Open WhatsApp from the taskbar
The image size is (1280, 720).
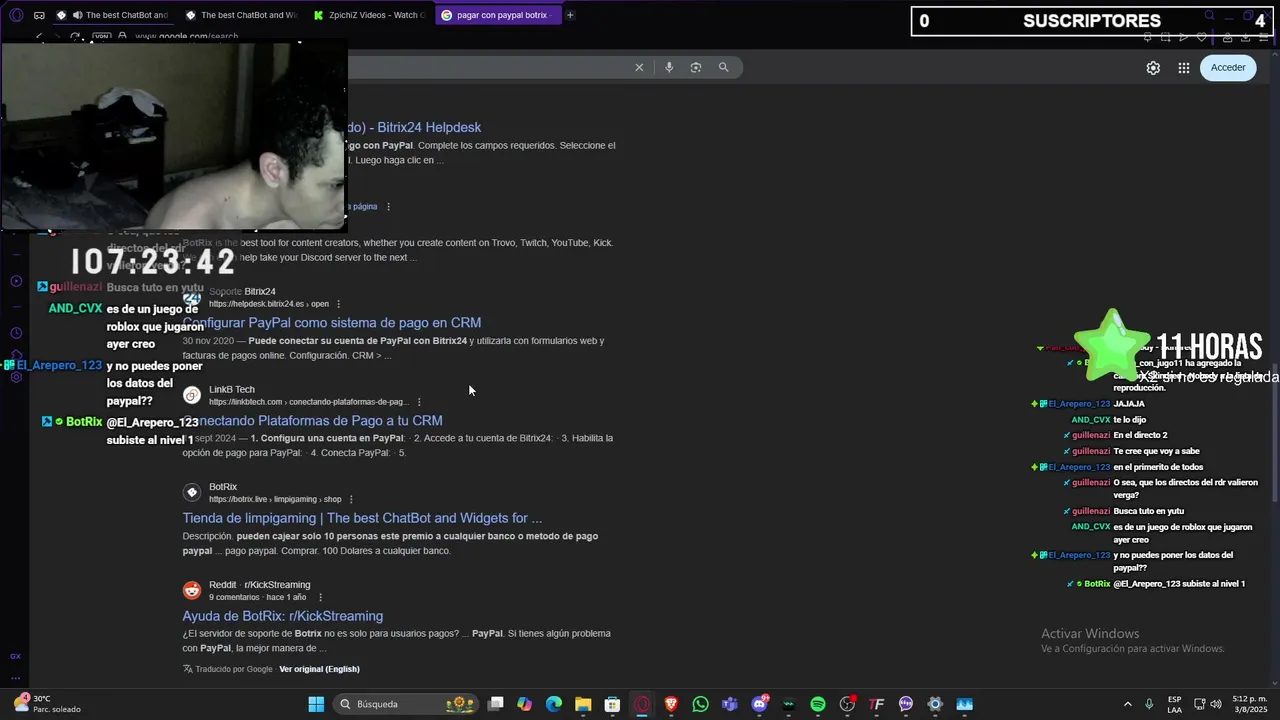tap(700, 704)
